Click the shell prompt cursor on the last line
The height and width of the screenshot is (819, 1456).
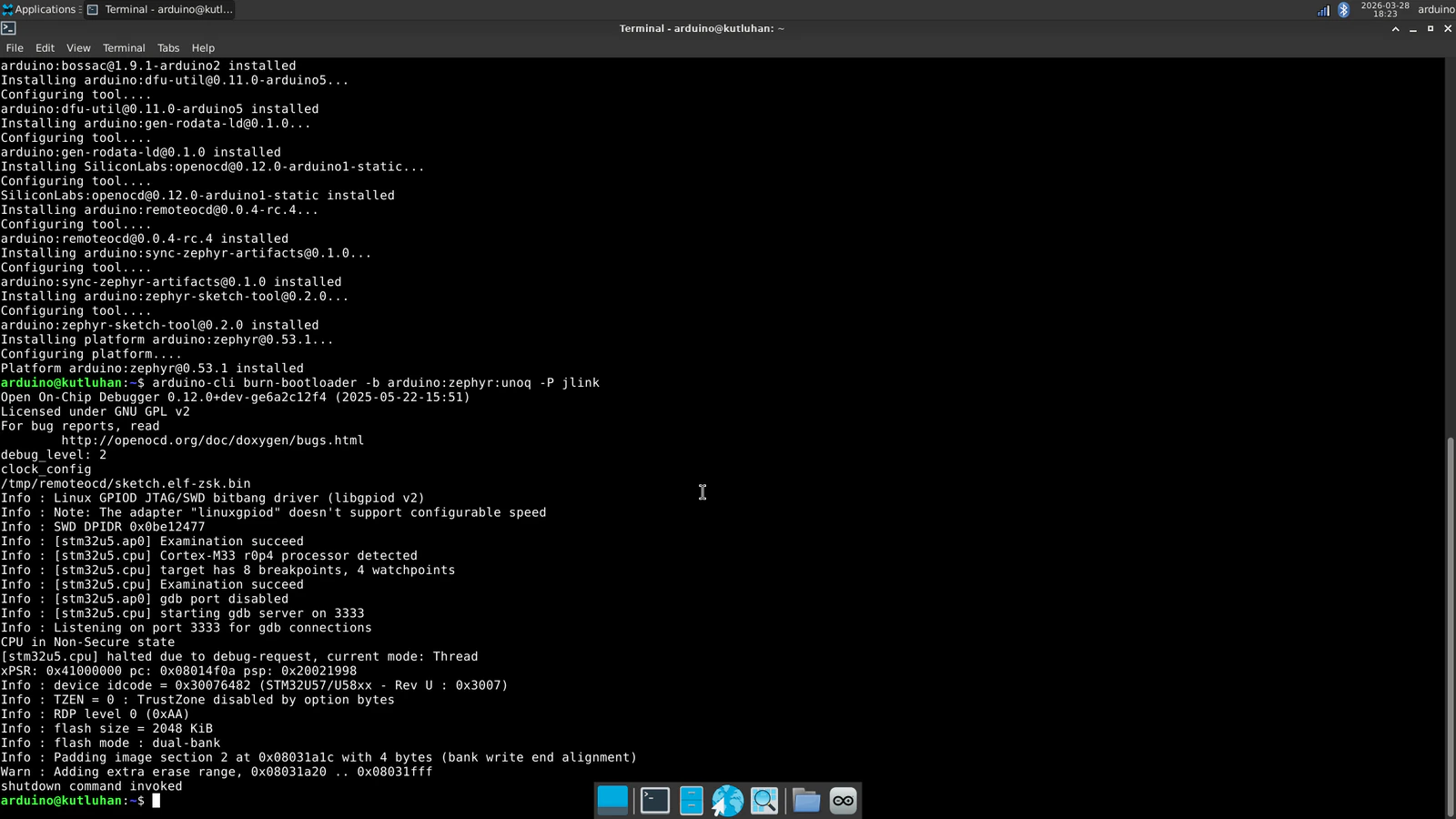tap(157, 801)
